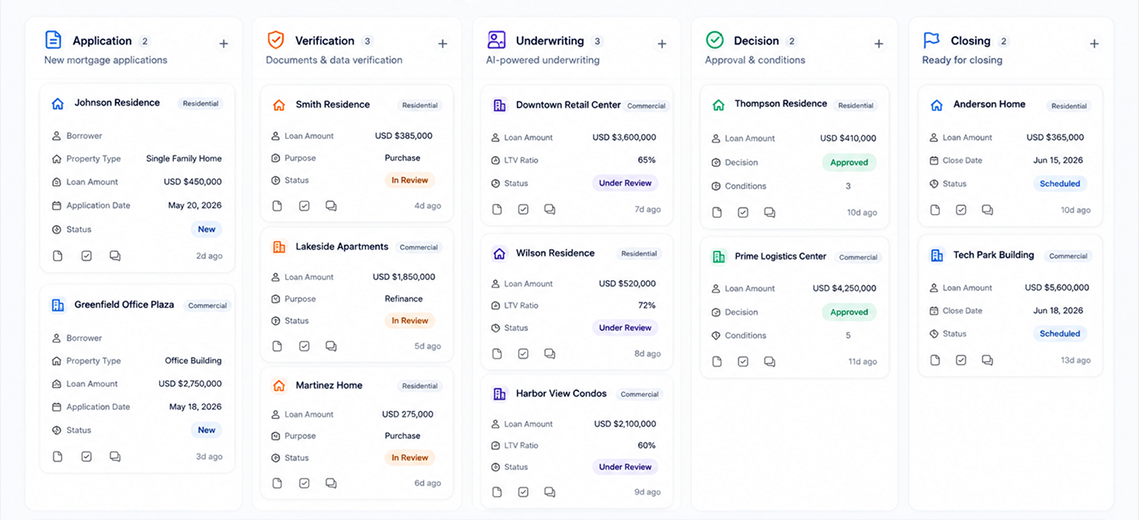The width and height of the screenshot is (1139, 520).
Task: Open comments icon on Downtown Retail Center card
Action: (550, 209)
